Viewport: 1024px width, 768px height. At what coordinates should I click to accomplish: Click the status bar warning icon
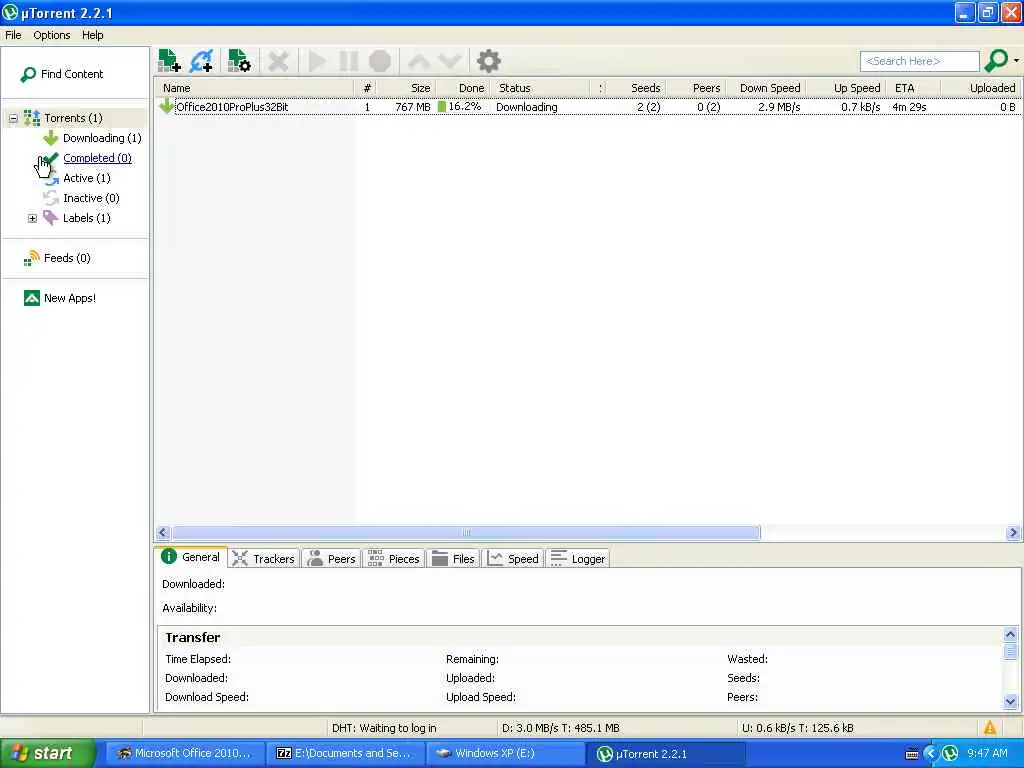tap(990, 728)
